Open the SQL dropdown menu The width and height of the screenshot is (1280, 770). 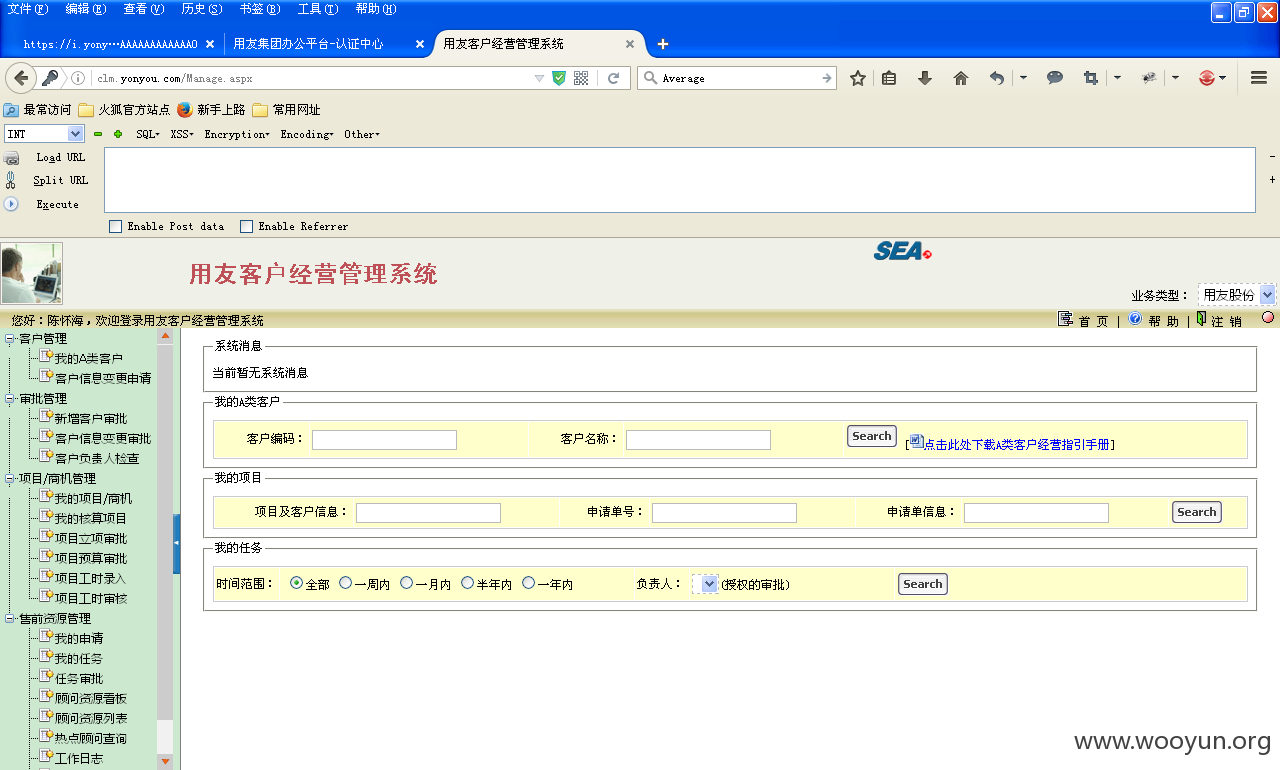pyautogui.click(x=148, y=134)
